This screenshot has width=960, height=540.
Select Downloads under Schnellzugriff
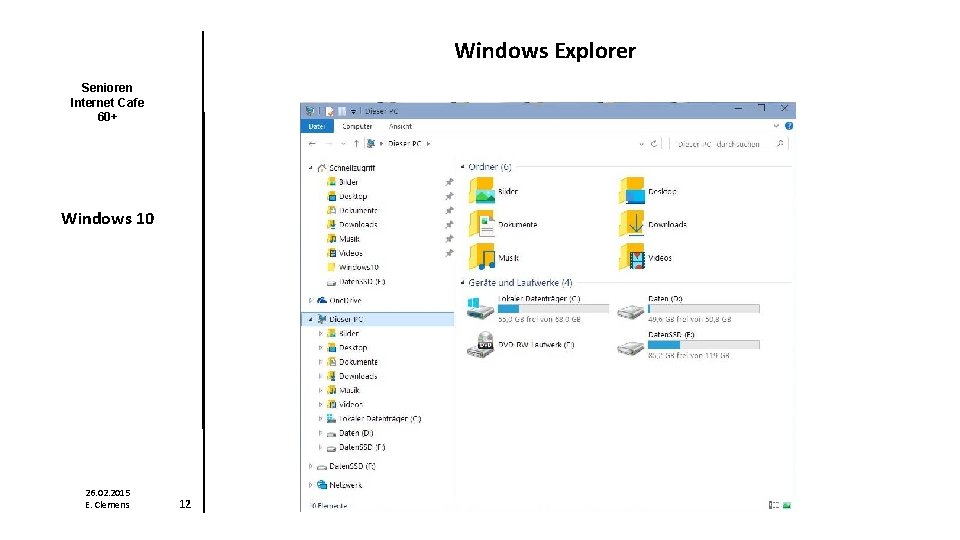358,225
